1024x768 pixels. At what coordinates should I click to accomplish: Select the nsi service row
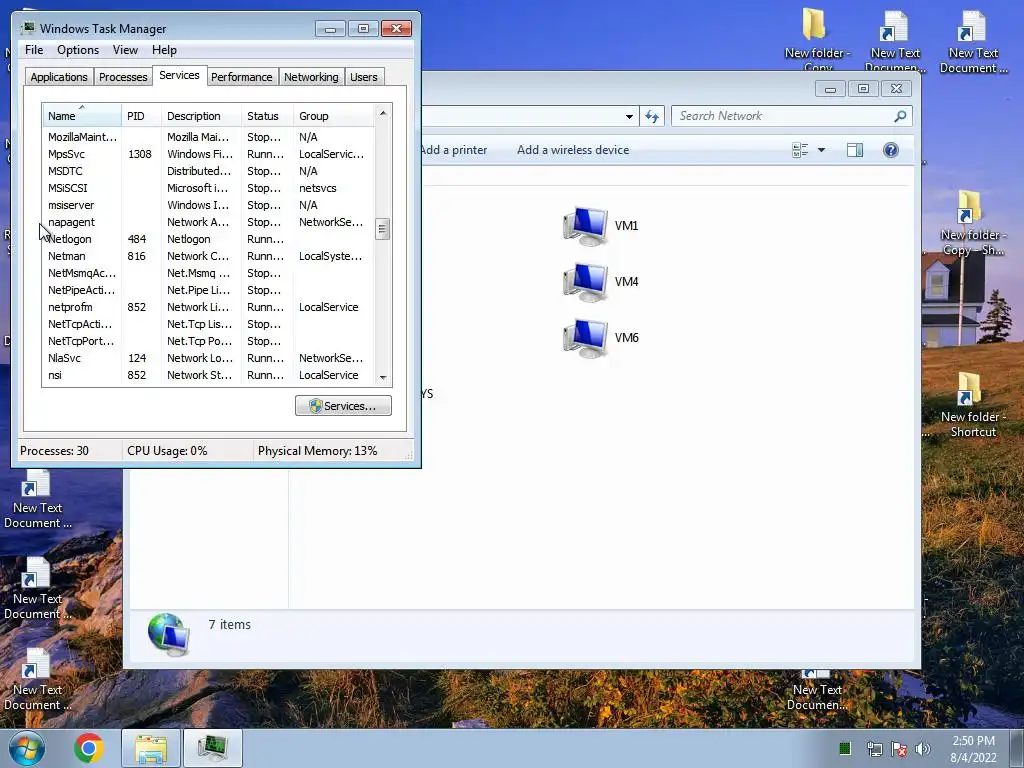point(208,375)
